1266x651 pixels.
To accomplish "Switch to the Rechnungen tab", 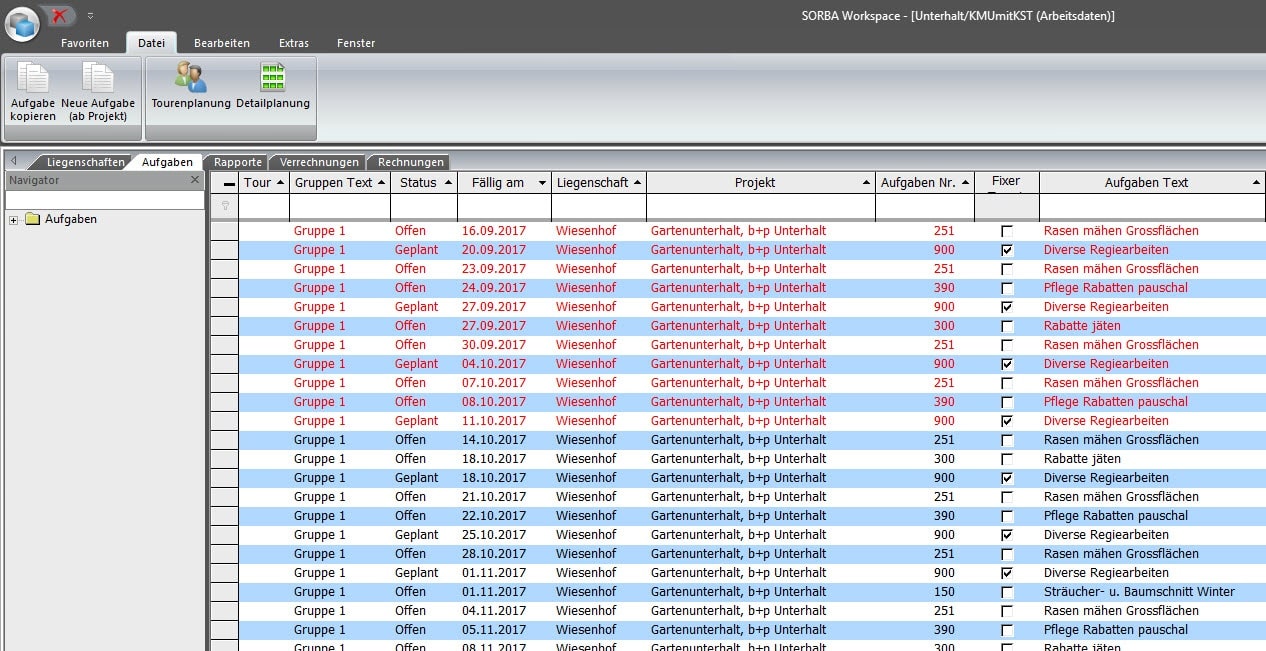I will 411,162.
